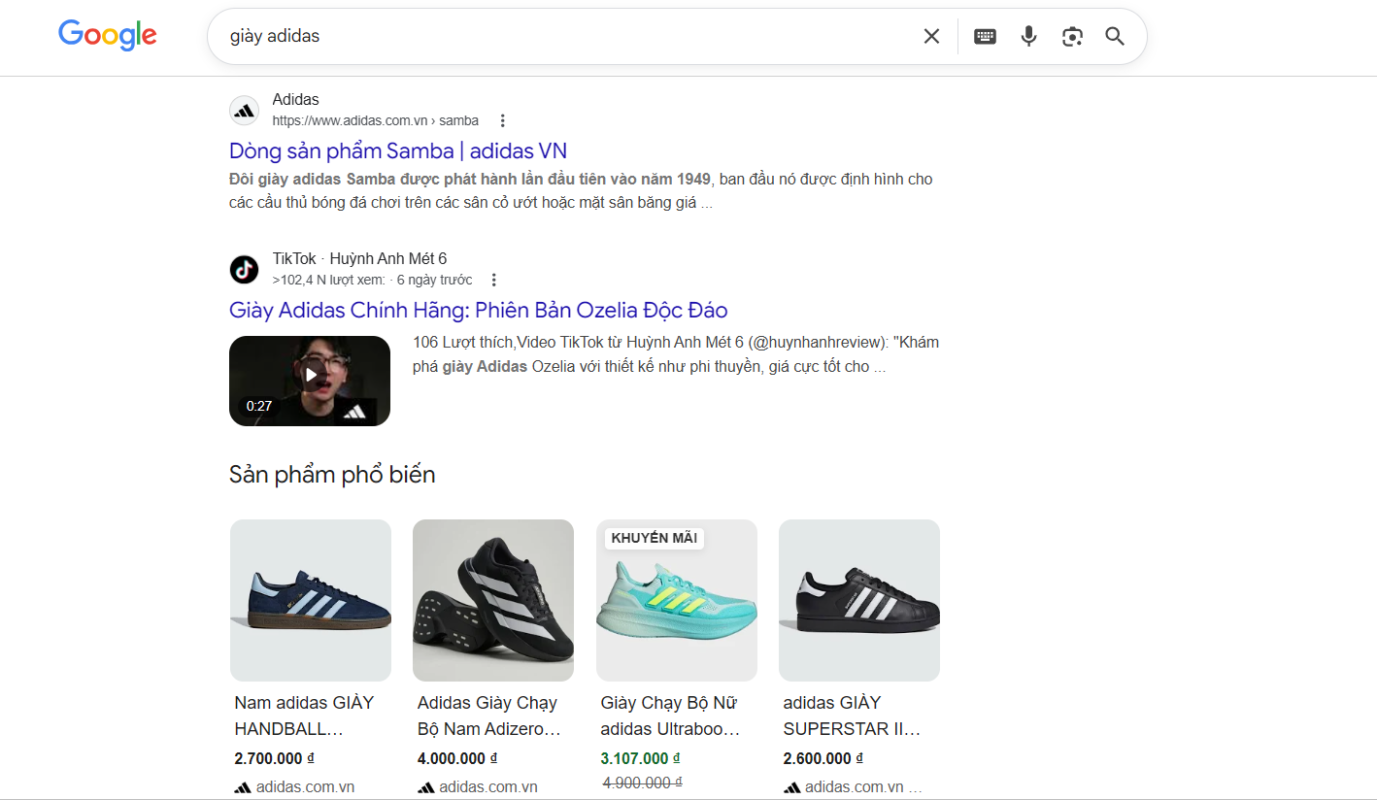Viewport: 1377px width, 800px height.
Task: Open the on-screen keyboard input tool
Action: click(985, 37)
